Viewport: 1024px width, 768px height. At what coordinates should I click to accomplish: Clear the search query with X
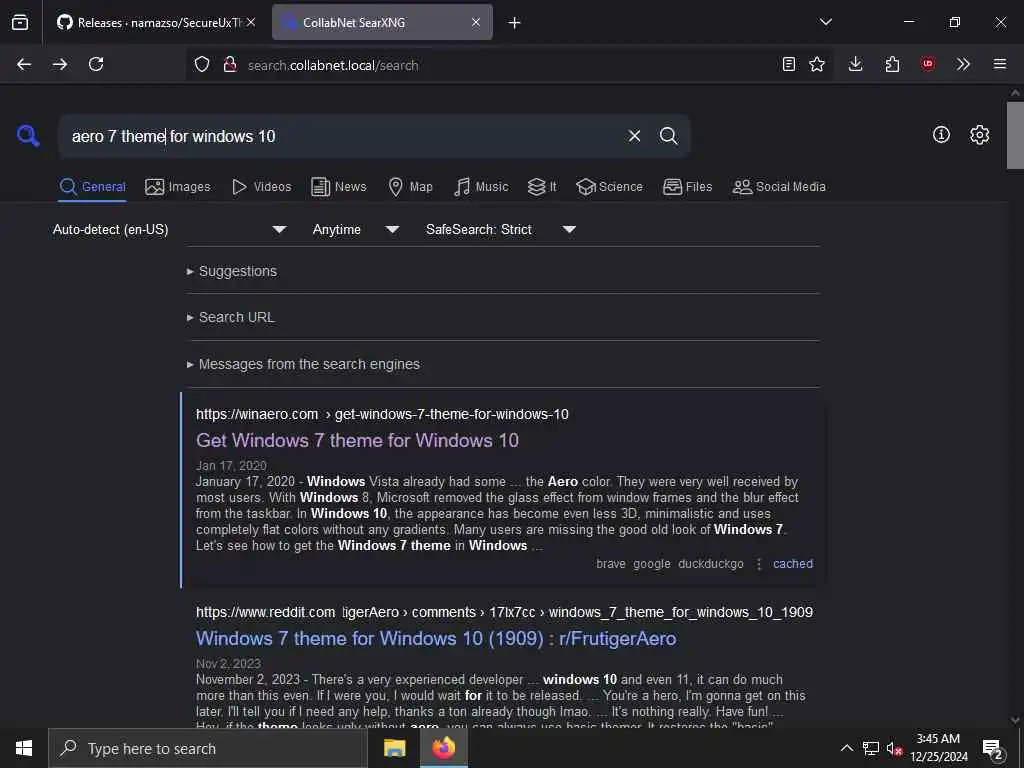pyautogui.click(x=634, y=136)
